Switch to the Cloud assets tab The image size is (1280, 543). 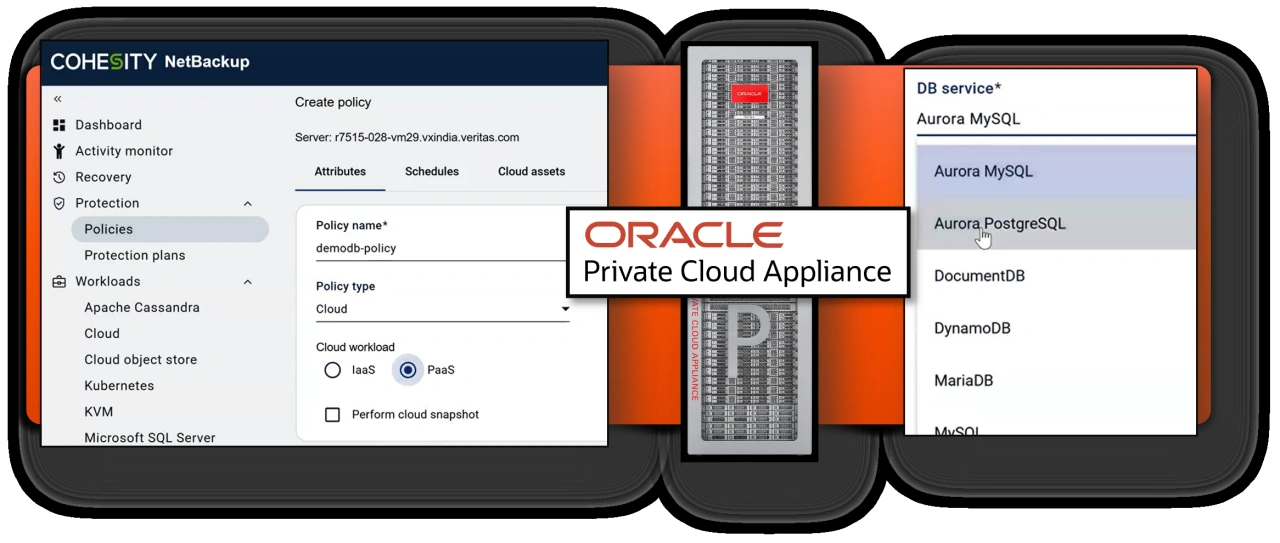(531, 171)
